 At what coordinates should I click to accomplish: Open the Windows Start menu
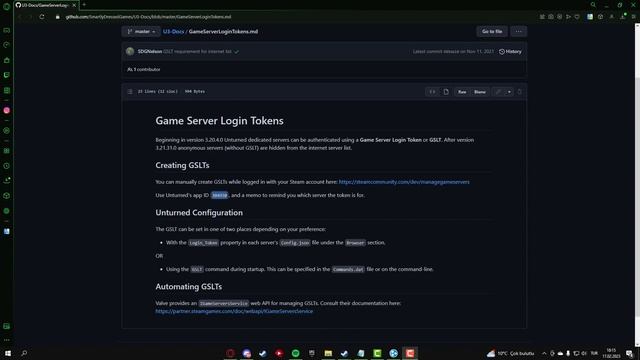tap(8, 353)
